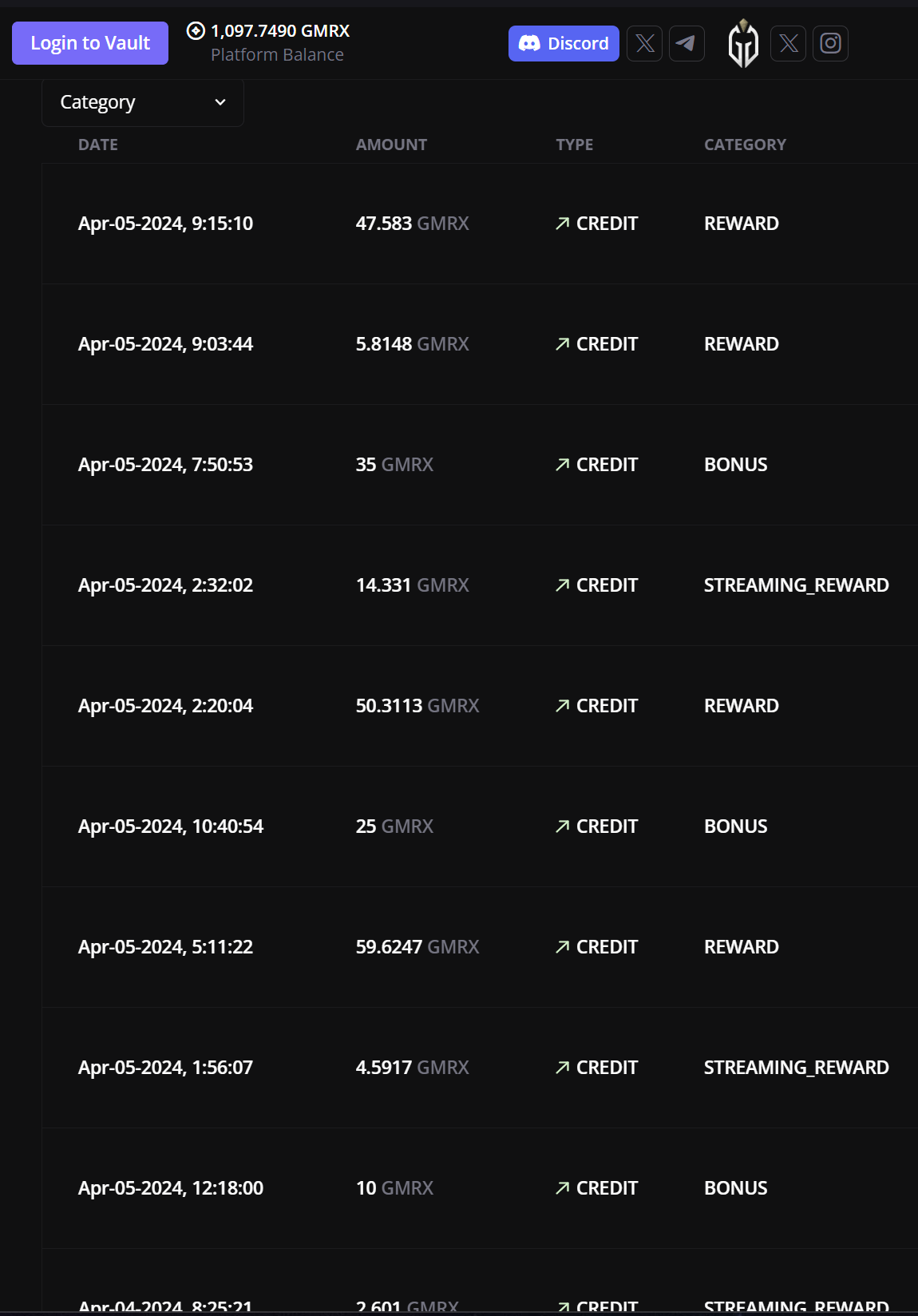Viewport: 918px width, 1316px height.
Task: Expand the Category filter dropdown
Action: pyautogui.click(x=142, y=102)
